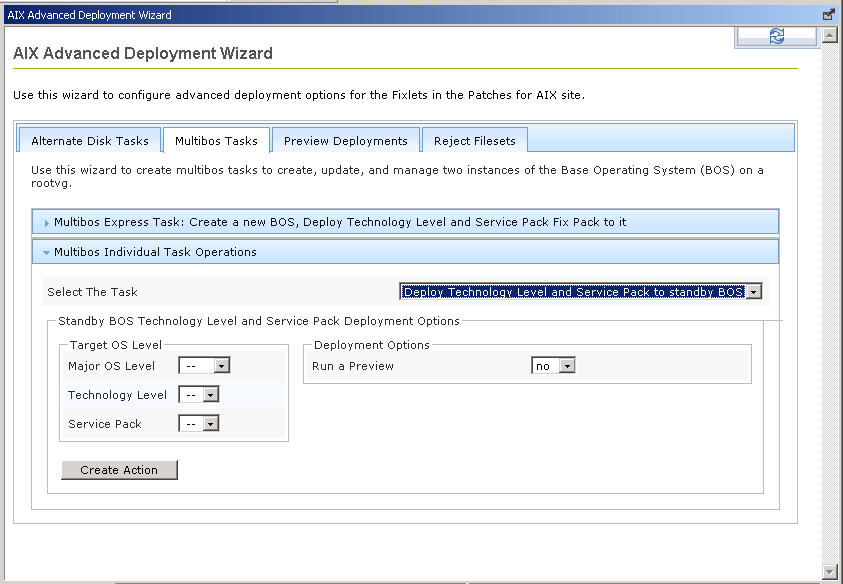Image resolution: width=843 pixels, height=584 pixels.
Task: Go to the Reject Filesets tab
Action: point(475,141)
